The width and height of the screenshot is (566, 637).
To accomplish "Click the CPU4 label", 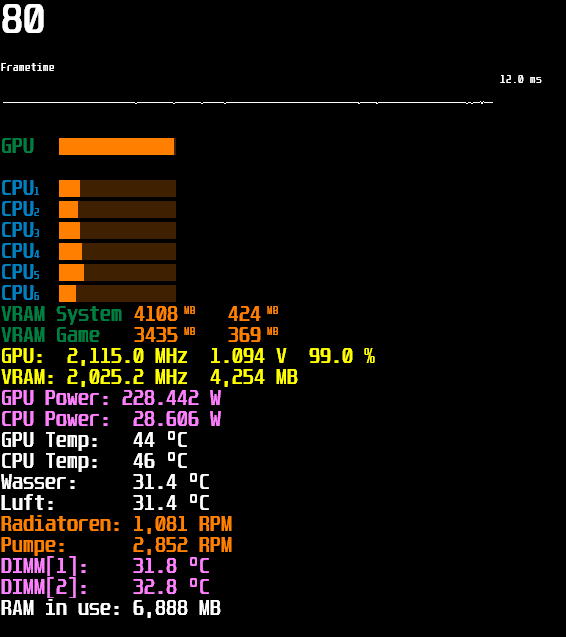I will click(x=20, y=251).
